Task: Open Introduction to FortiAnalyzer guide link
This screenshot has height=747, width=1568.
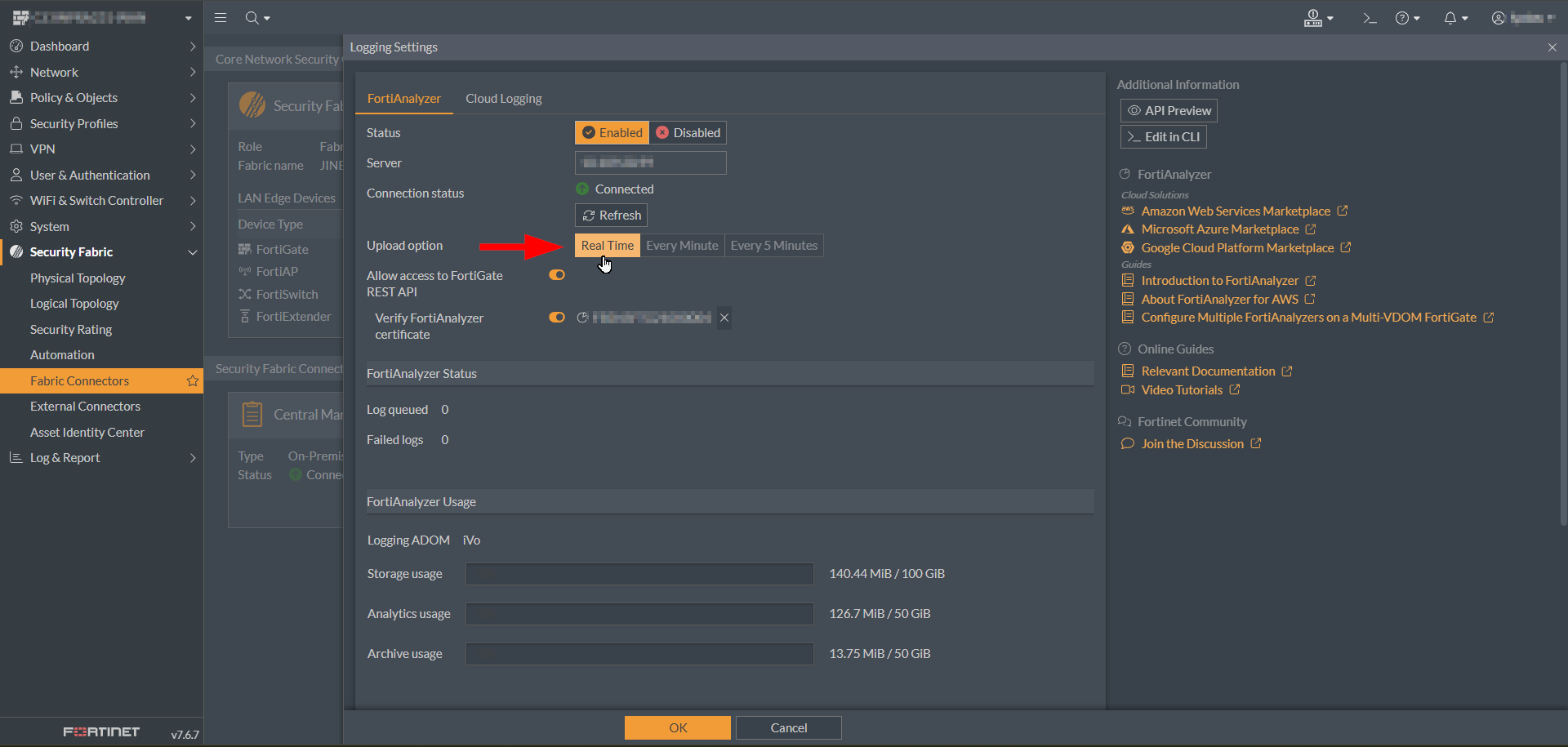Action: pos(1219,281)
